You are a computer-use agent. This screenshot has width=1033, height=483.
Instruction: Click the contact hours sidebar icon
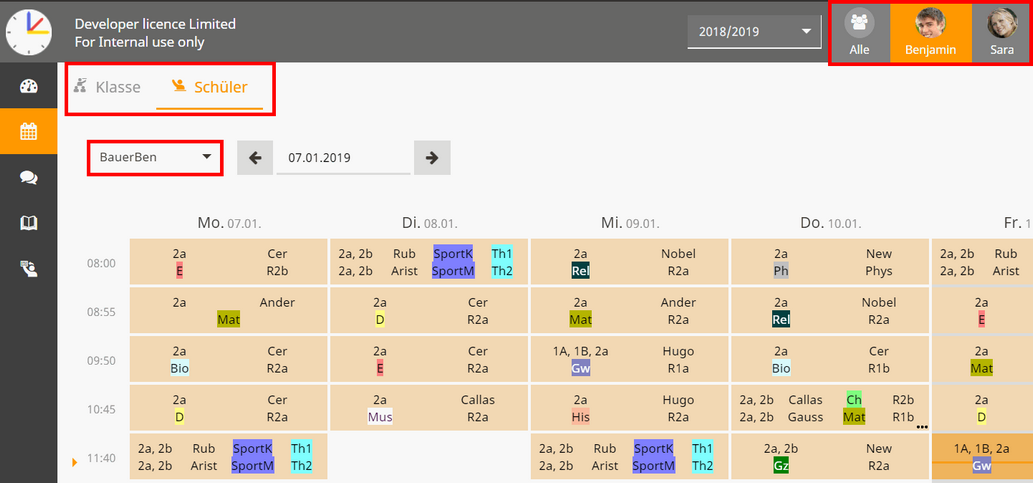pos(28,268)
